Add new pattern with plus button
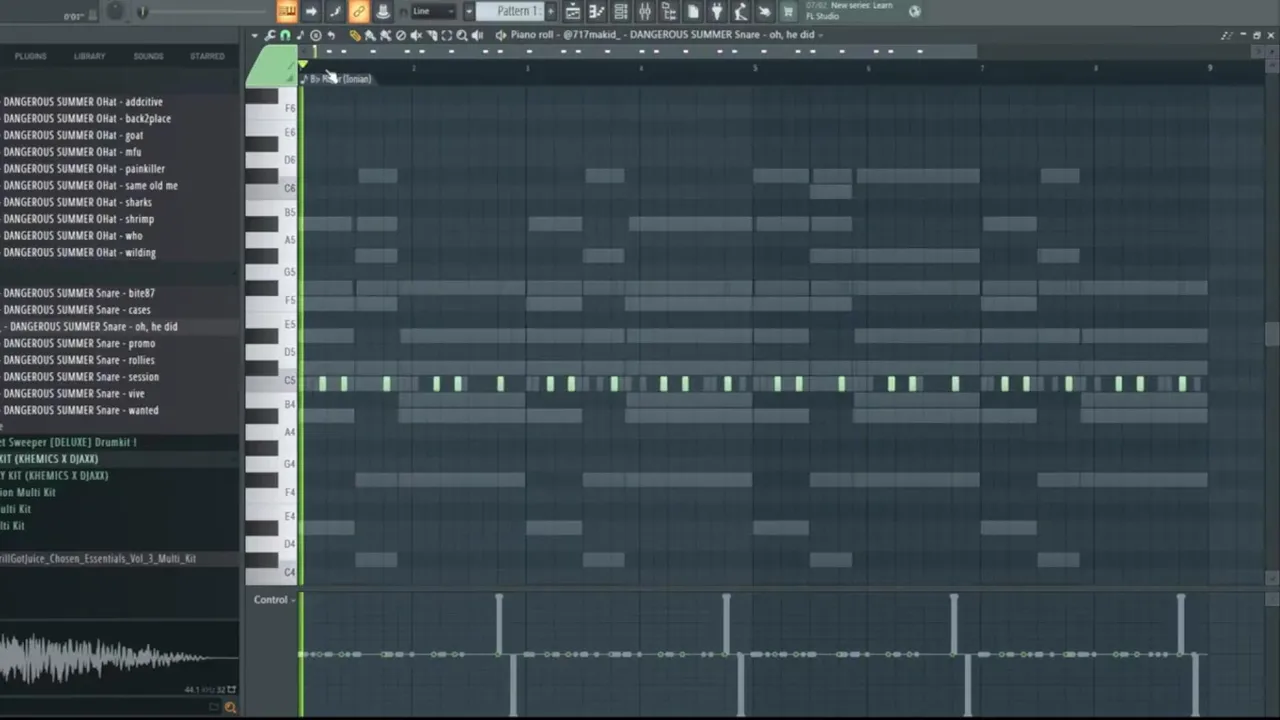The height and width of the screenshot is (720, 1280). [551, 11]
